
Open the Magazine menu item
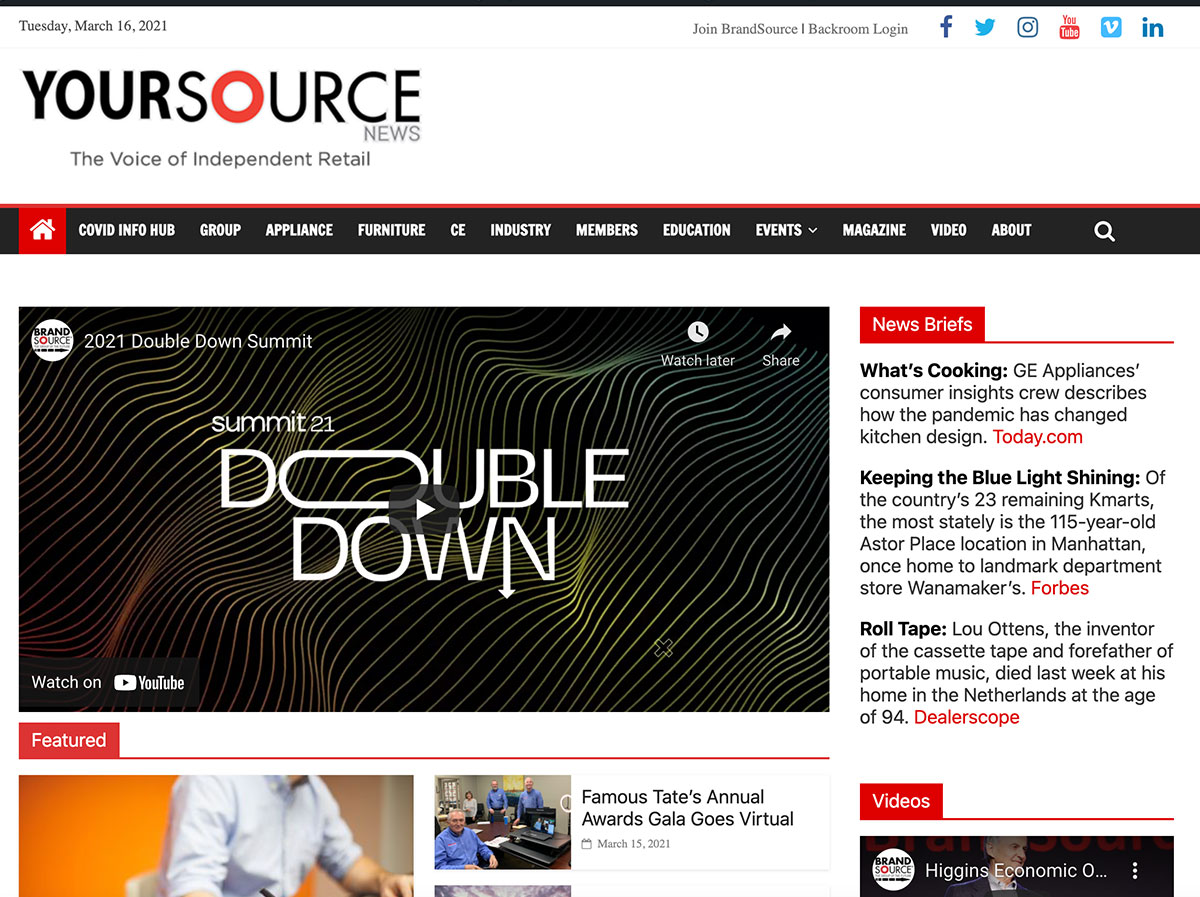point(874,230)
